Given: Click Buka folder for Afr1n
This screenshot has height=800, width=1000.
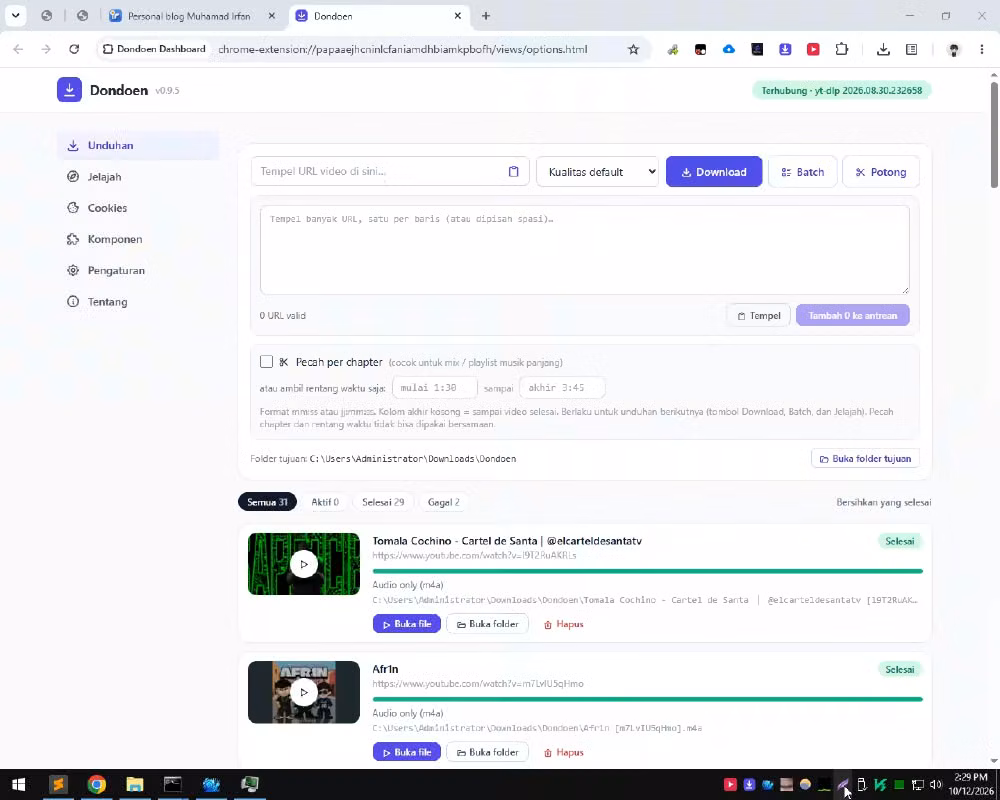Looking at the screenshot, I should pyautogui.click(x=488, y=752).
